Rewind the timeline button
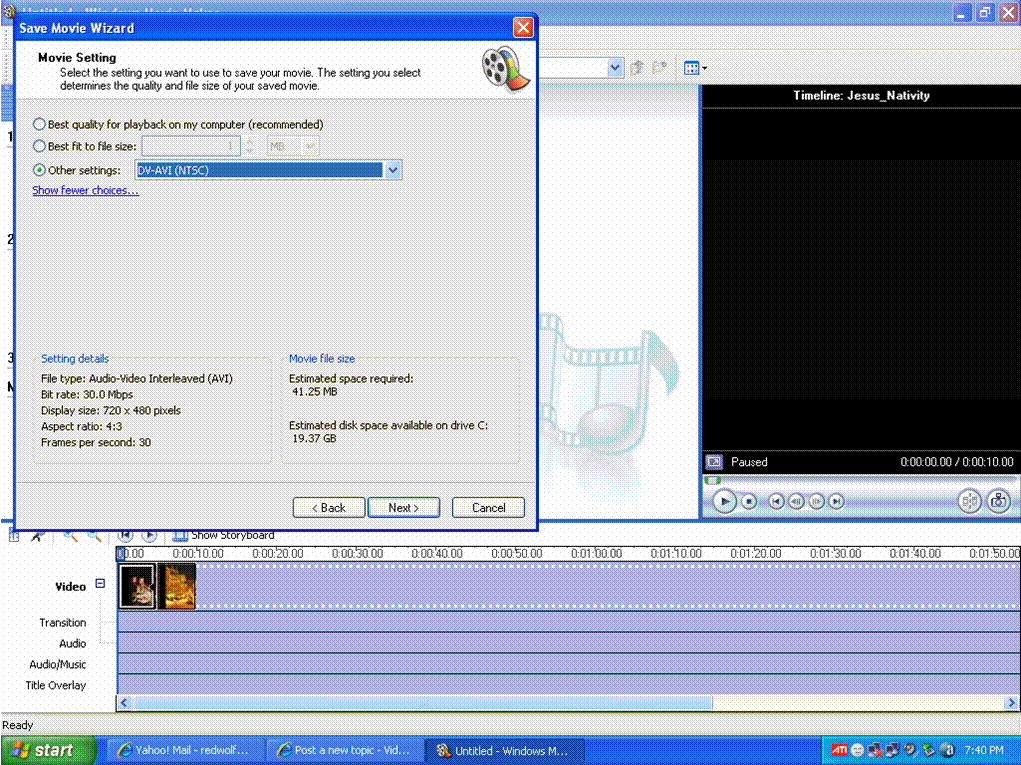The width and height of the screenshot is (1021, 765). click(125, 536)
